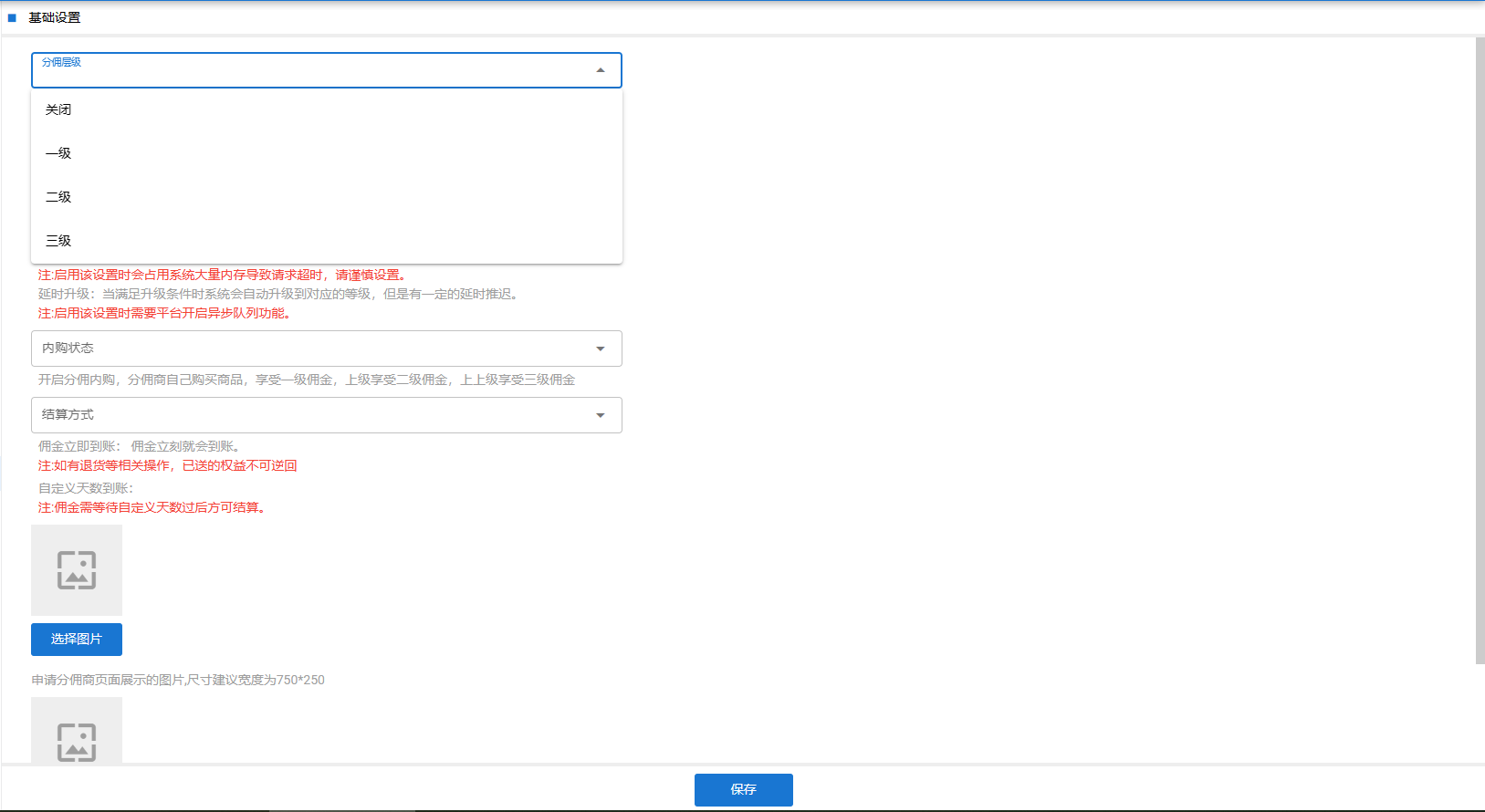Viewport: 1485px width, 812px height.
Task: Click the vertical page scrollbar
Action: 1480,350
